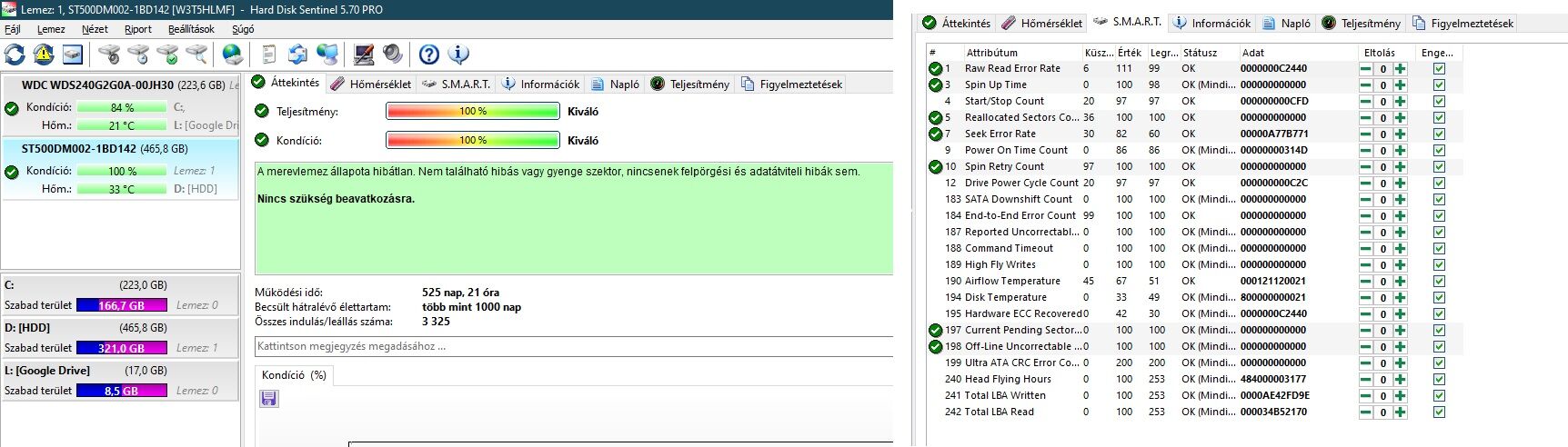Select the ST500DM002-1BD142 disk entry
Viewport: 1568px width, 447px height.
tap(120, 168)
